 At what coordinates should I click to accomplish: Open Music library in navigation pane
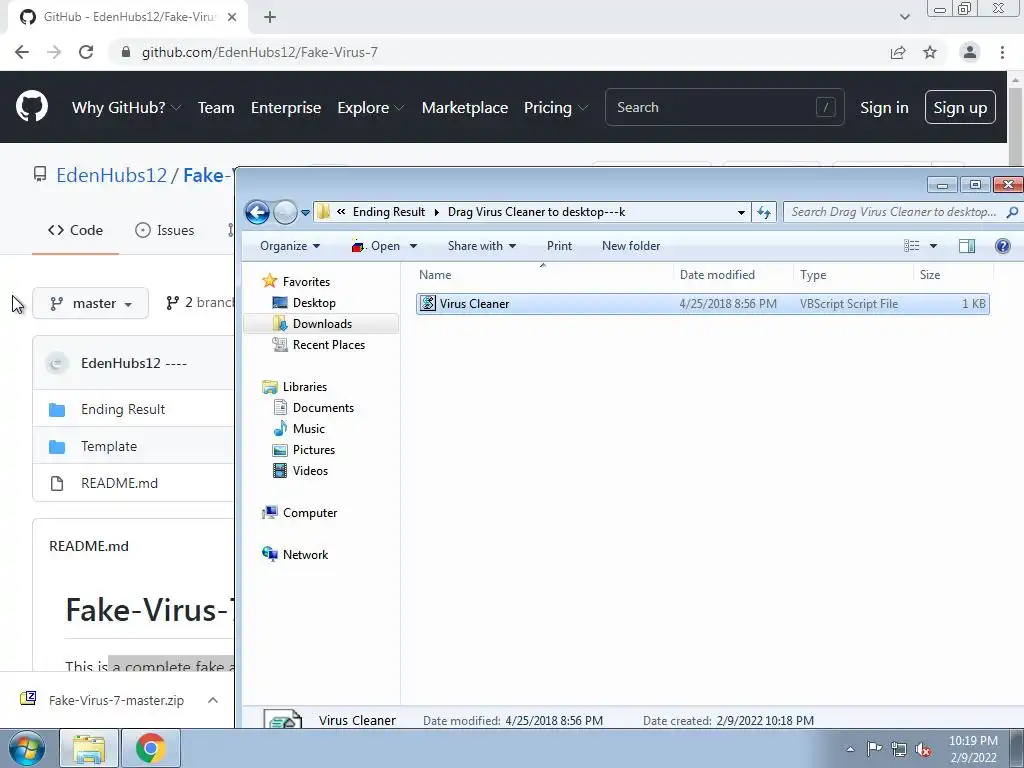pyautogui.click(x=308, y=428)
